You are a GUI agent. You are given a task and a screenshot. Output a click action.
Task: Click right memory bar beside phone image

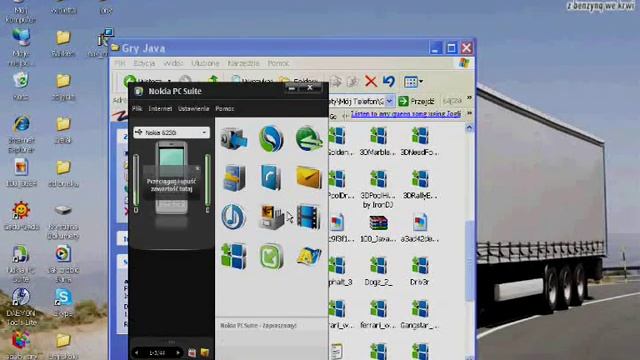click(x=208, y=180)
